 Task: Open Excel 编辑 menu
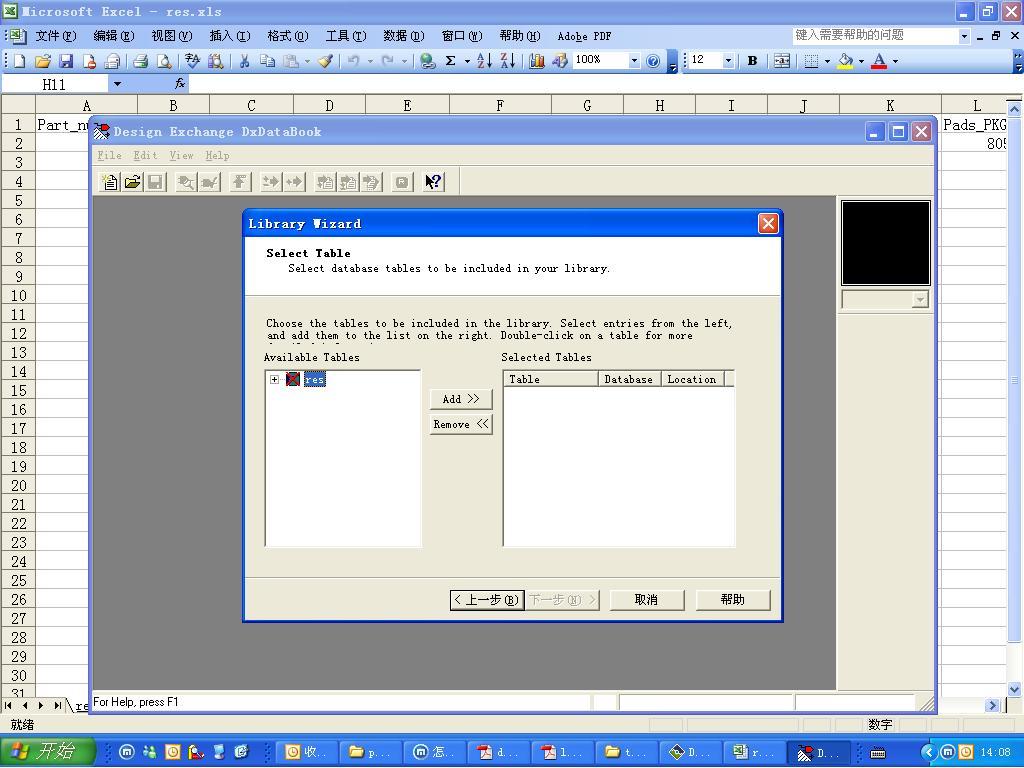(114, 36)
